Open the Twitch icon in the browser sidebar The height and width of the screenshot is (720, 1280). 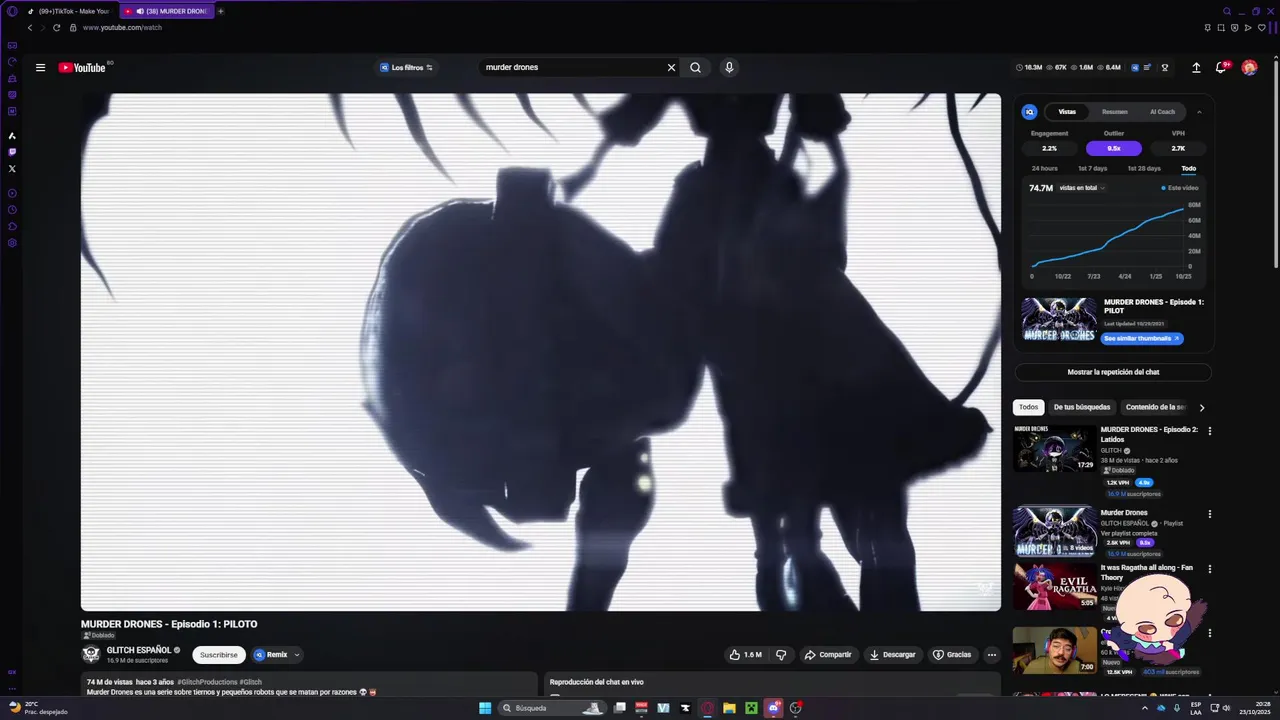point(12,152)
